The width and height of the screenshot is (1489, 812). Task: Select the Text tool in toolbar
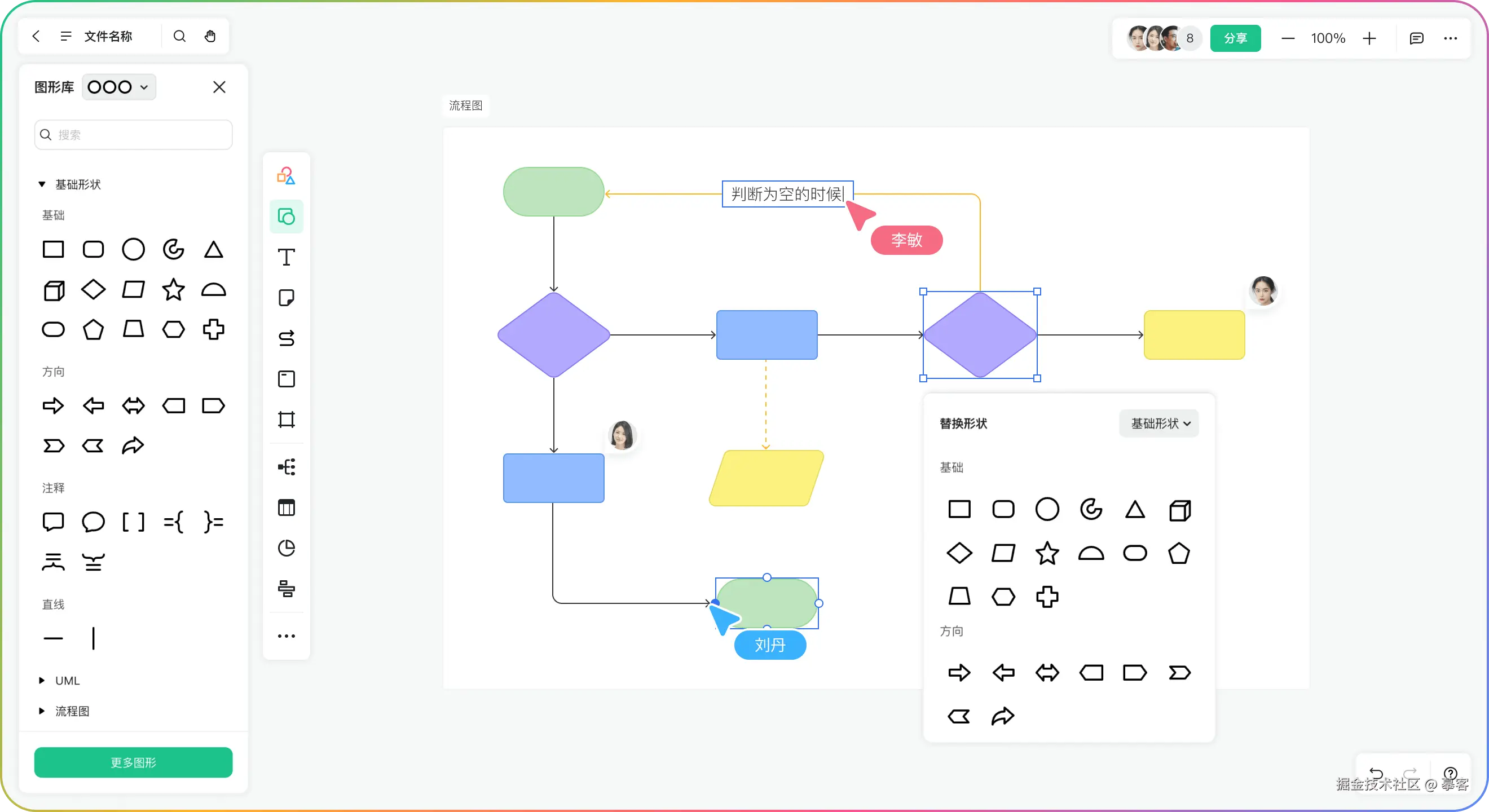[286, 257]
